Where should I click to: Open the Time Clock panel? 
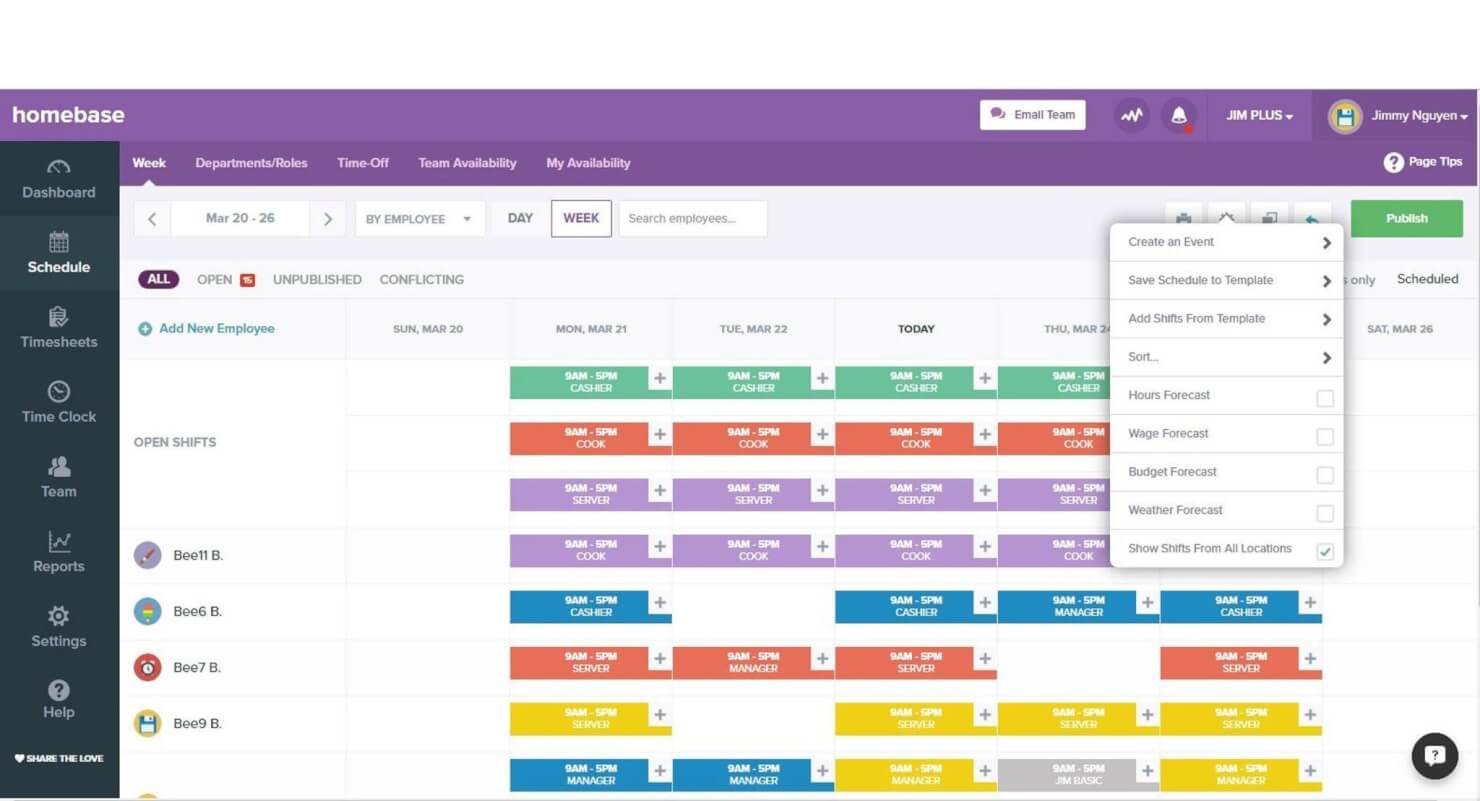click(58, 404)
